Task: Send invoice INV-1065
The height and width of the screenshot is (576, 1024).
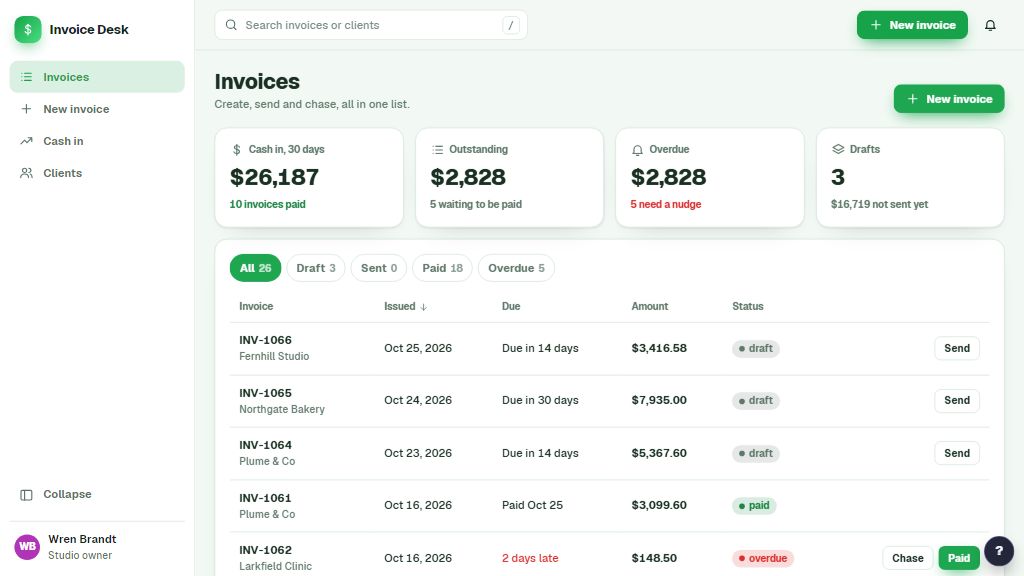Action: 957,400
